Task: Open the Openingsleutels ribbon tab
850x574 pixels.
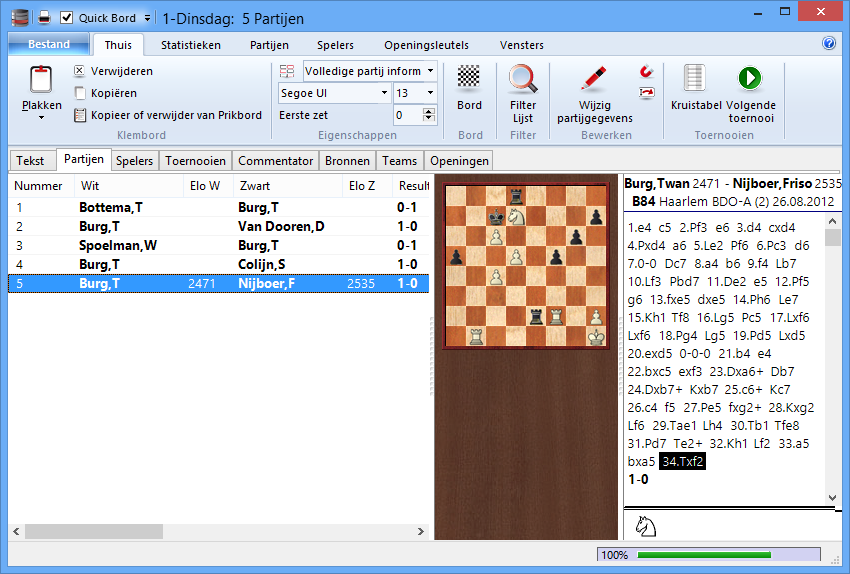Action: point(427,45)
